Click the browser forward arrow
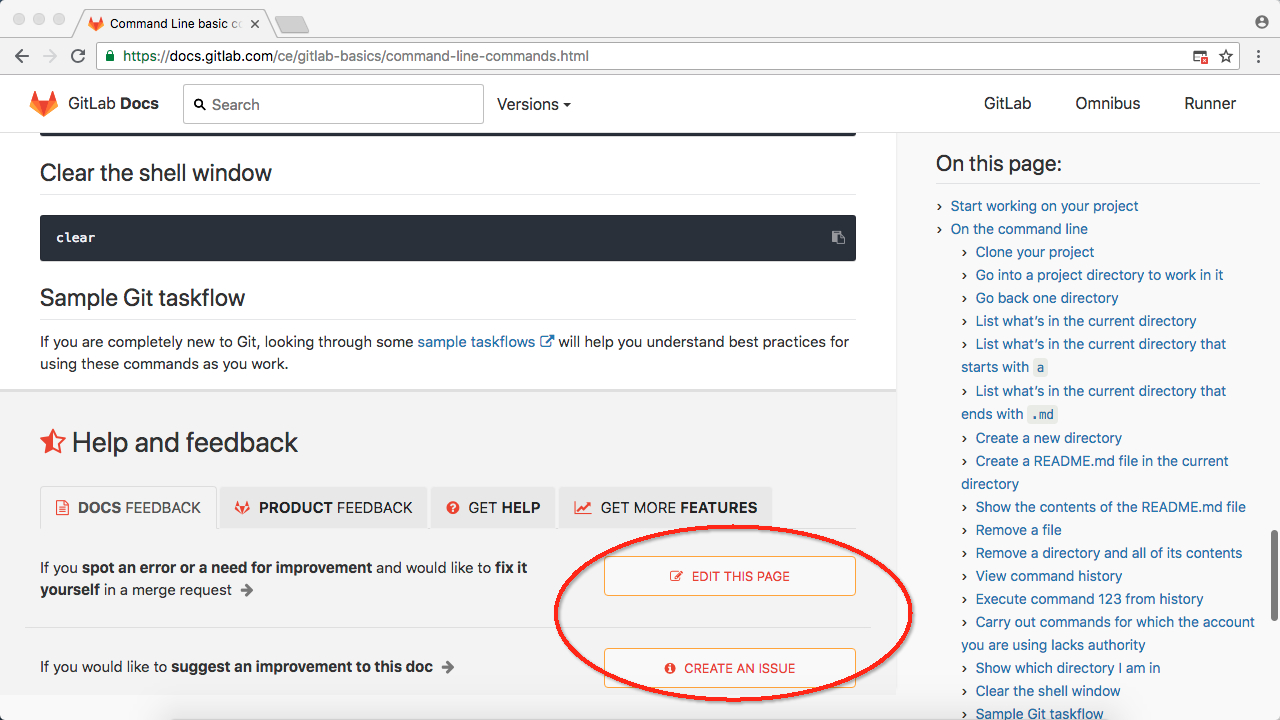Image resolution: width=1280 pixels, height=720 pixels. point(50,56)
